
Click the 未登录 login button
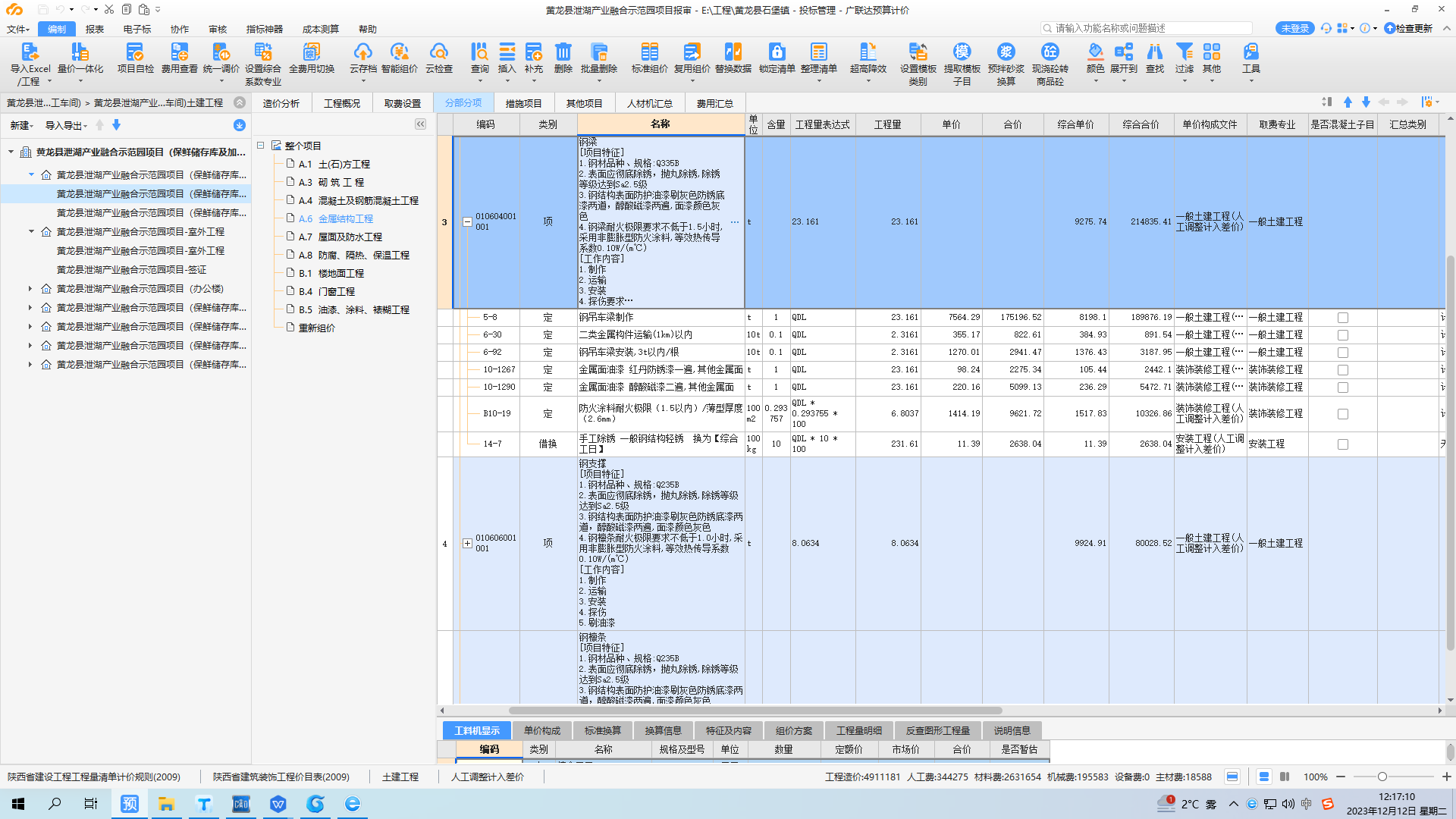click(1294, 28)
